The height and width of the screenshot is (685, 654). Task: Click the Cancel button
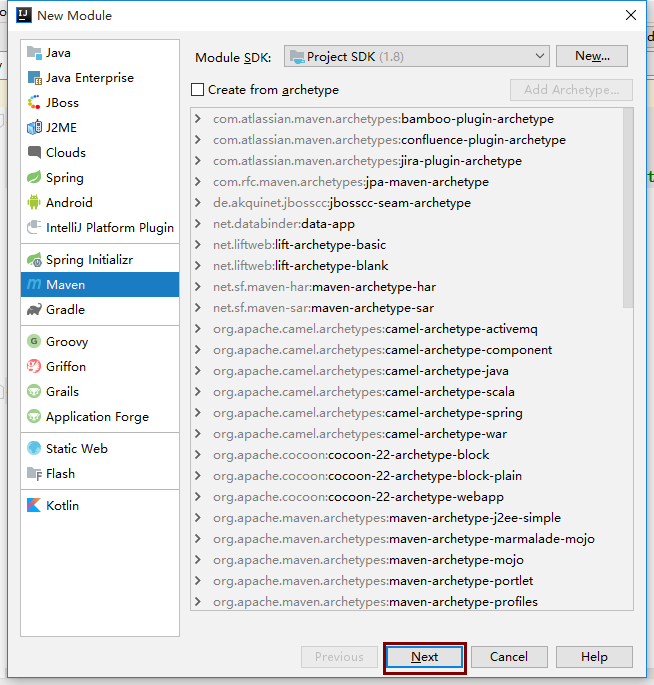[x=509, y=657]
